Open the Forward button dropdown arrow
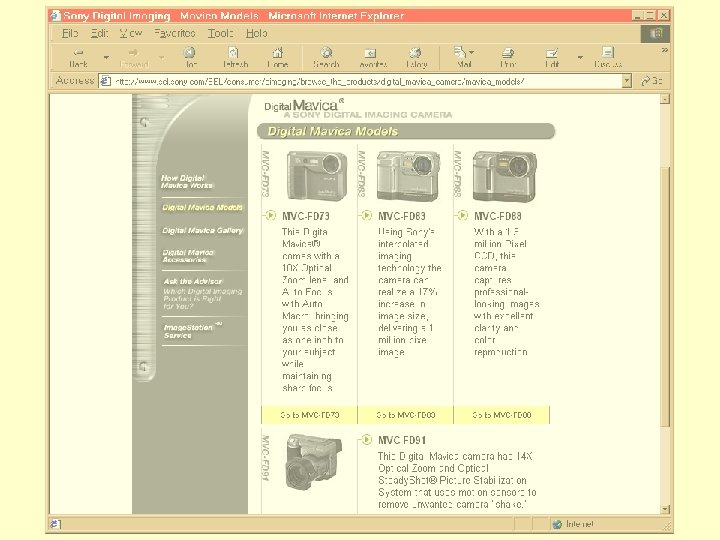The width and height of the screenshot is (720, 540). click(x=162, y=57)
